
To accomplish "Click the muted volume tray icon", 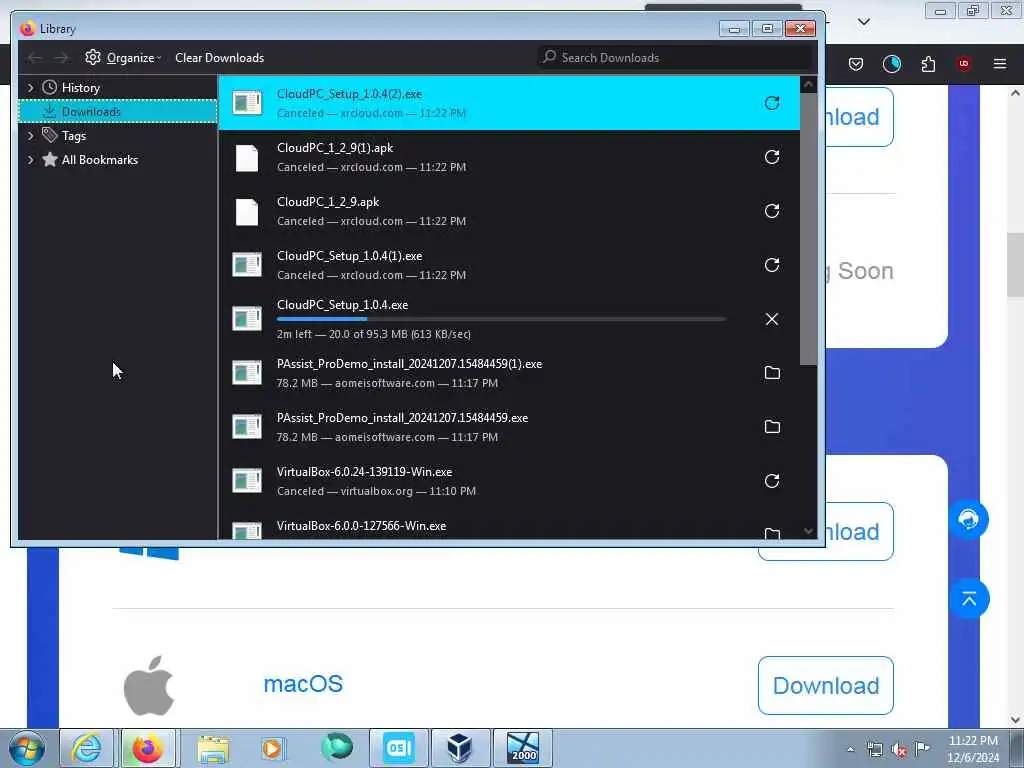I will click(899, 750).
